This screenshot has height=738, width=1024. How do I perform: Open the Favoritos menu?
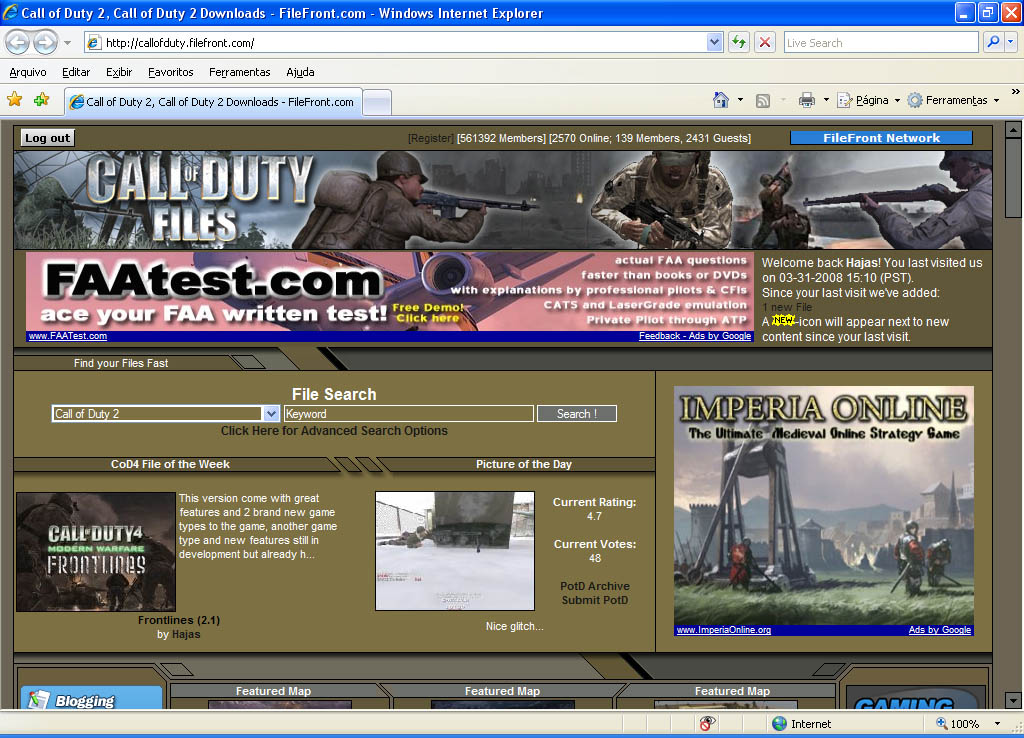coord(170,72)
